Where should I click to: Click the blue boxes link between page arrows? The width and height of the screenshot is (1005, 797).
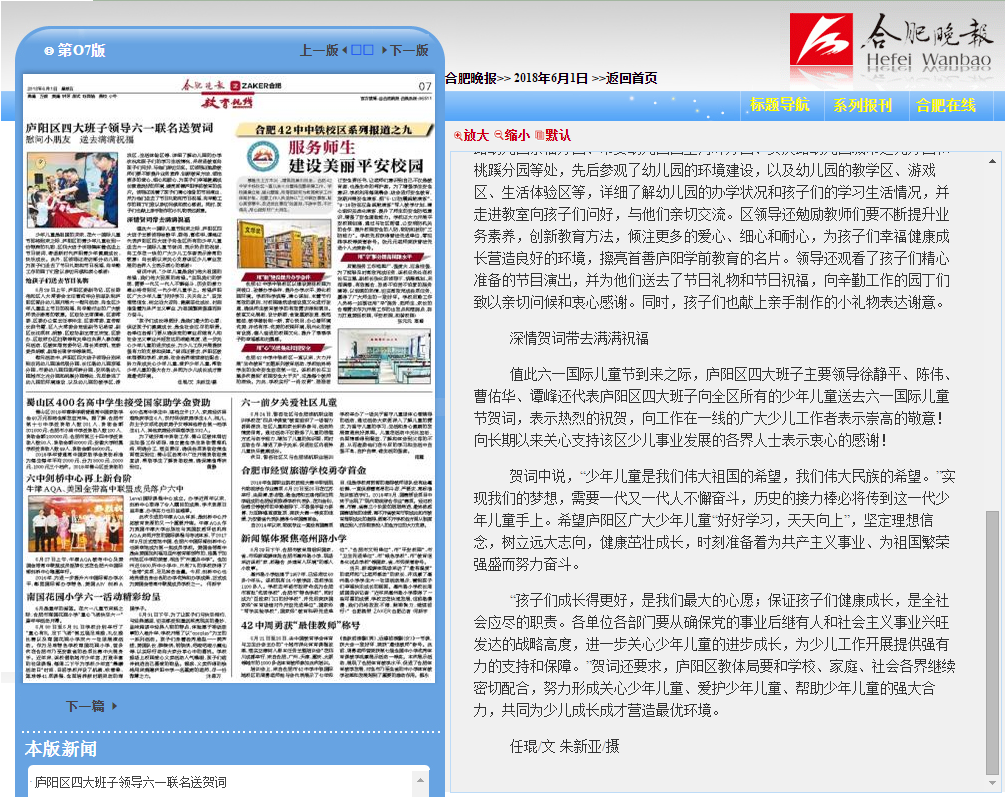(x=362, y=50)
